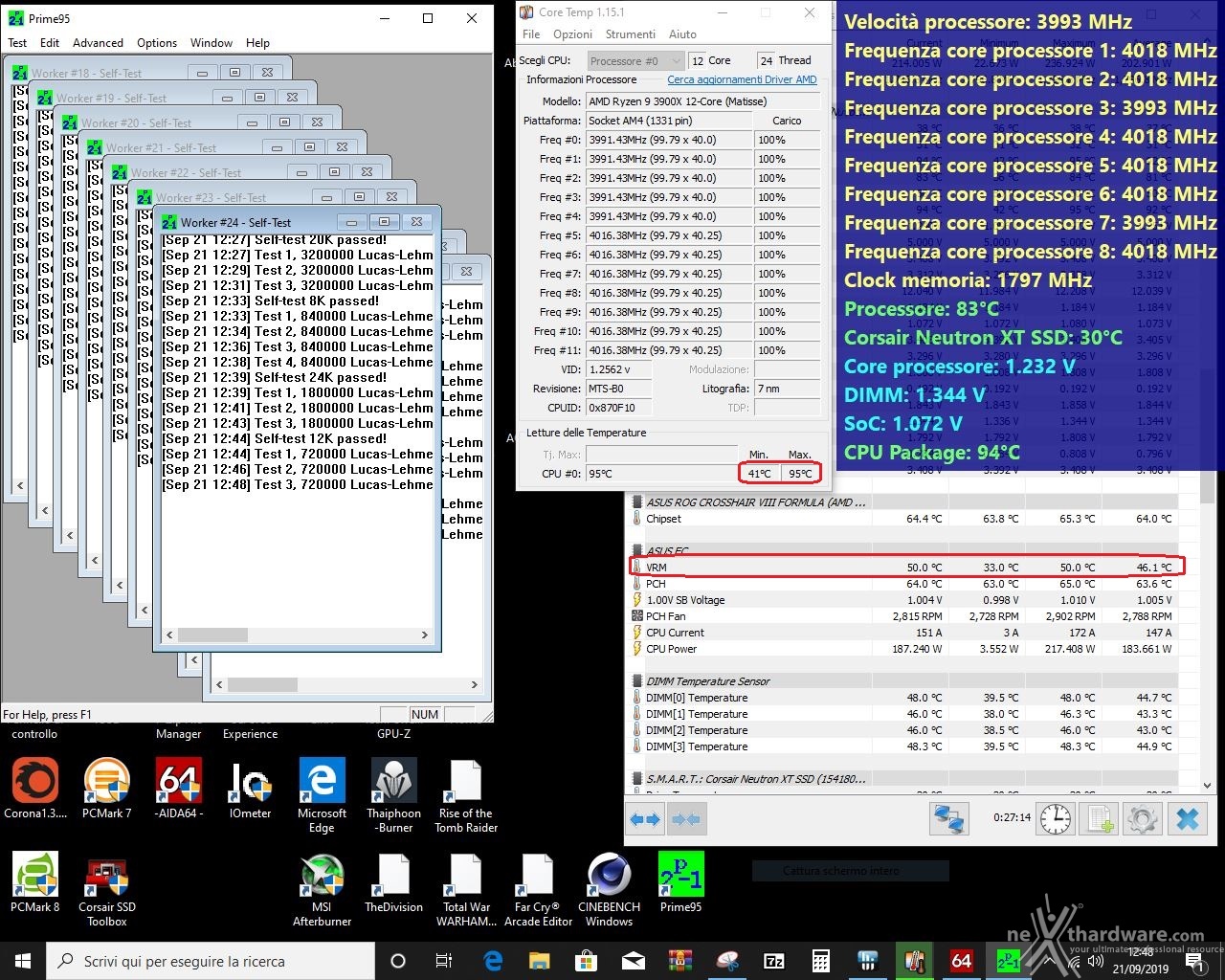1225x980 pixels.
Task: Switch to AIDA64 in taskbar
Action: 961,961
